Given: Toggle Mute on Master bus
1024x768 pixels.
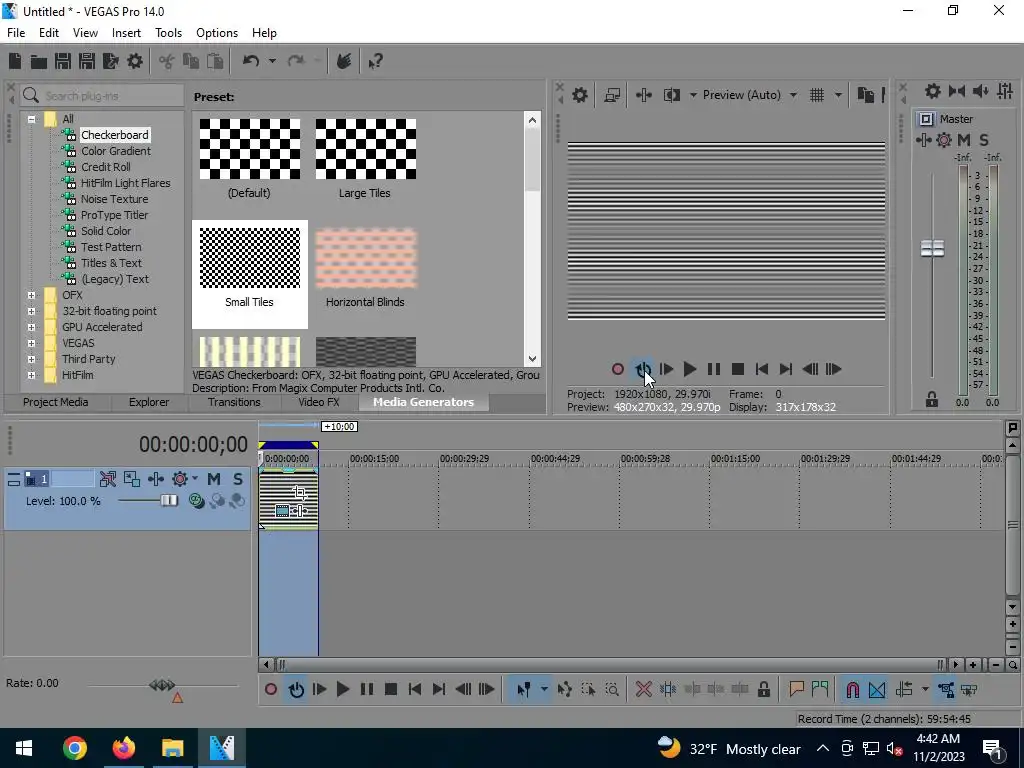Looking at the screenshot, I should pos(964,140).
